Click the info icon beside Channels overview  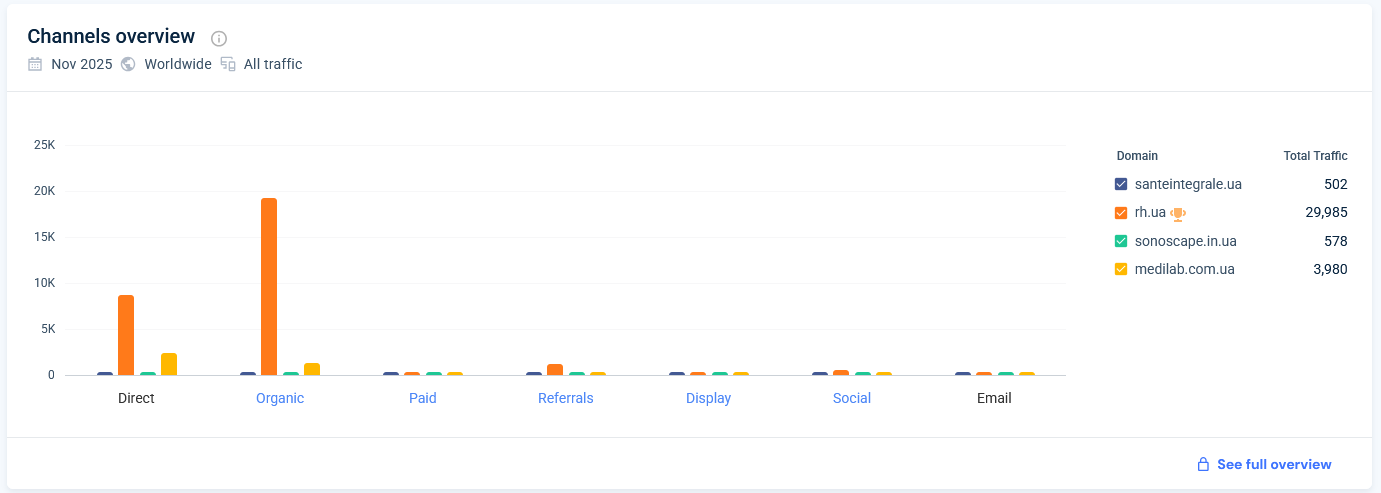(x=219, y=38)
